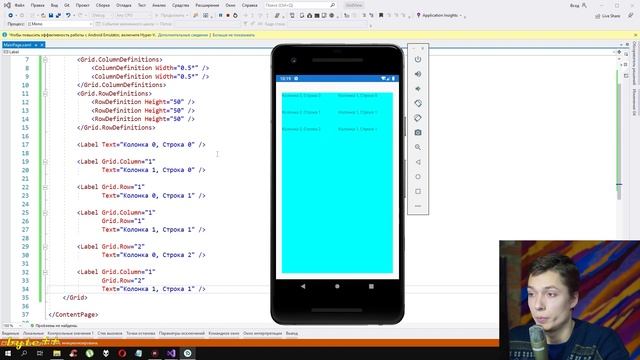
Task: Open the Проект menu
Action: 82,5
